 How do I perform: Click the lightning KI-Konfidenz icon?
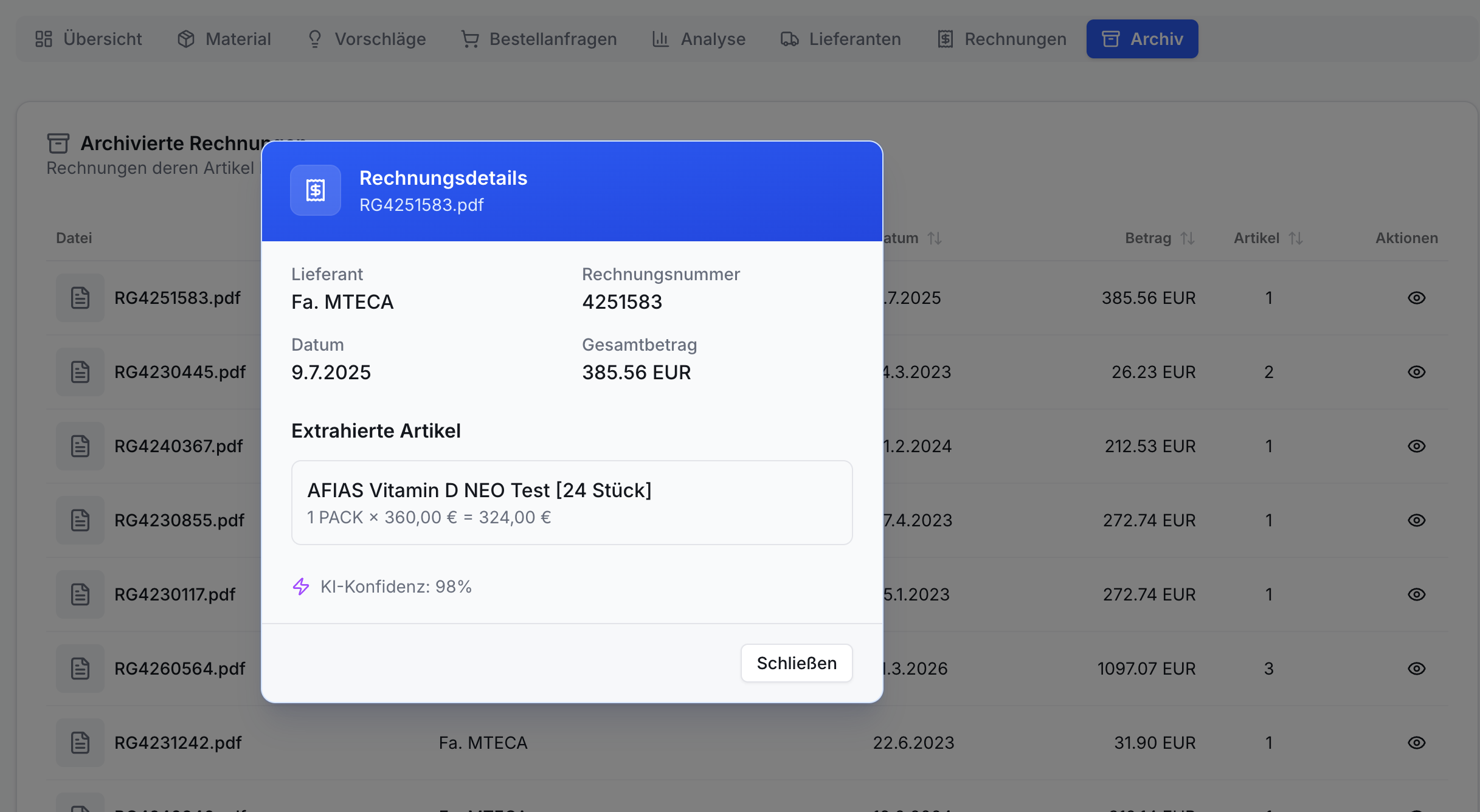coord(301,587)
